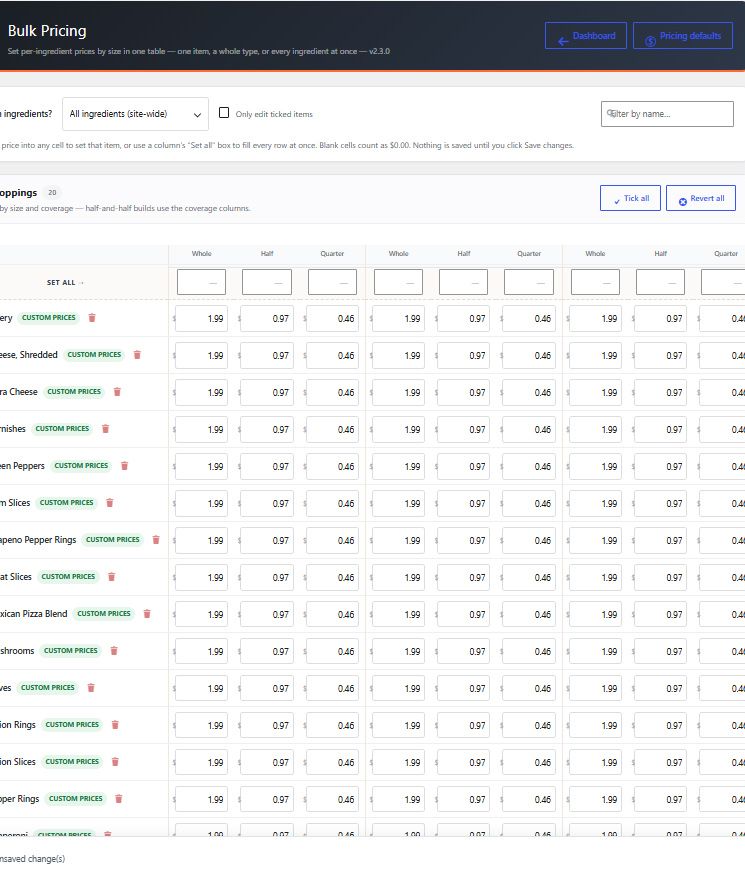Image resolution: width=745 pixels, height=880 pixels.
Task: Open the All ingredients (site-wide) dropdown
Action: pos(135,114)
